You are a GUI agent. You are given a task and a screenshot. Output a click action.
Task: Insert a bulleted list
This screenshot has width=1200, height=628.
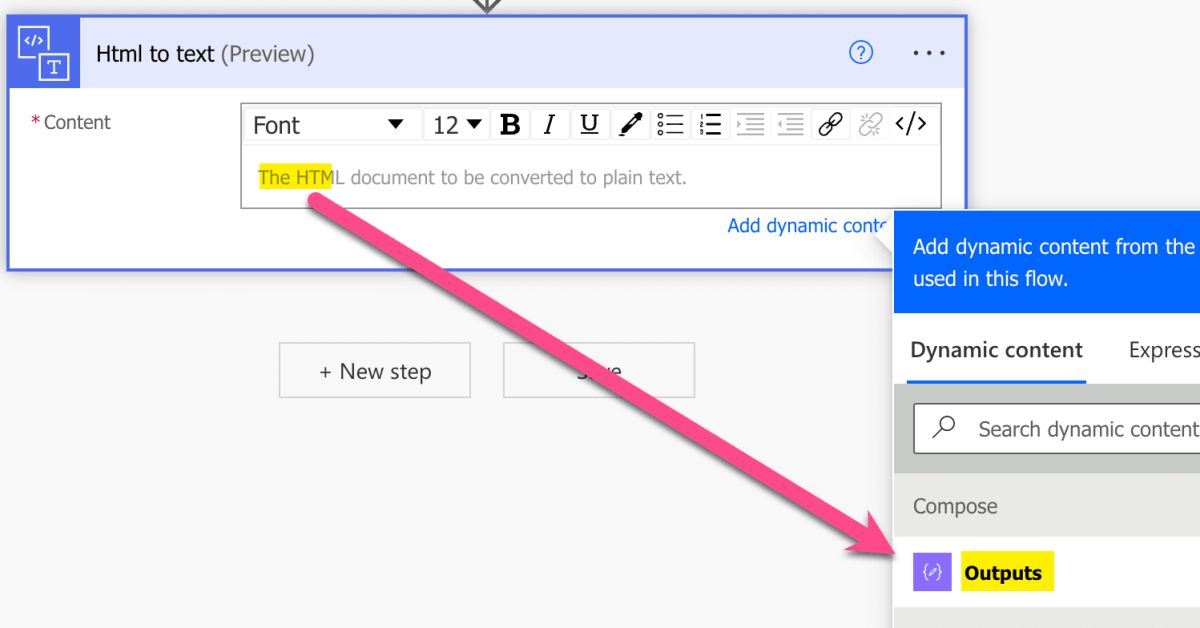pos(670,124)
